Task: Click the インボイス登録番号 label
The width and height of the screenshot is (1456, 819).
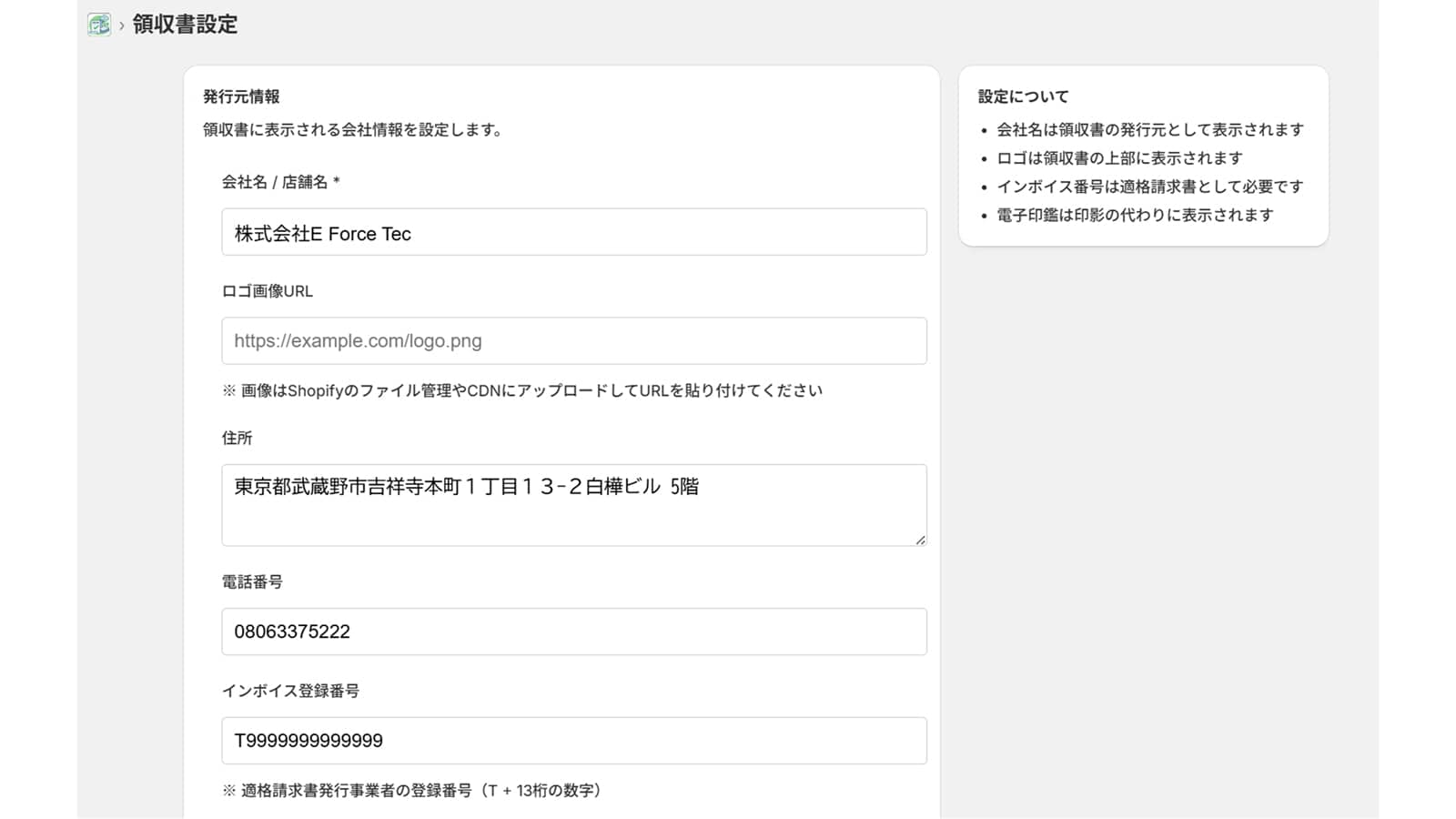Action: click(x=290, y=691)
